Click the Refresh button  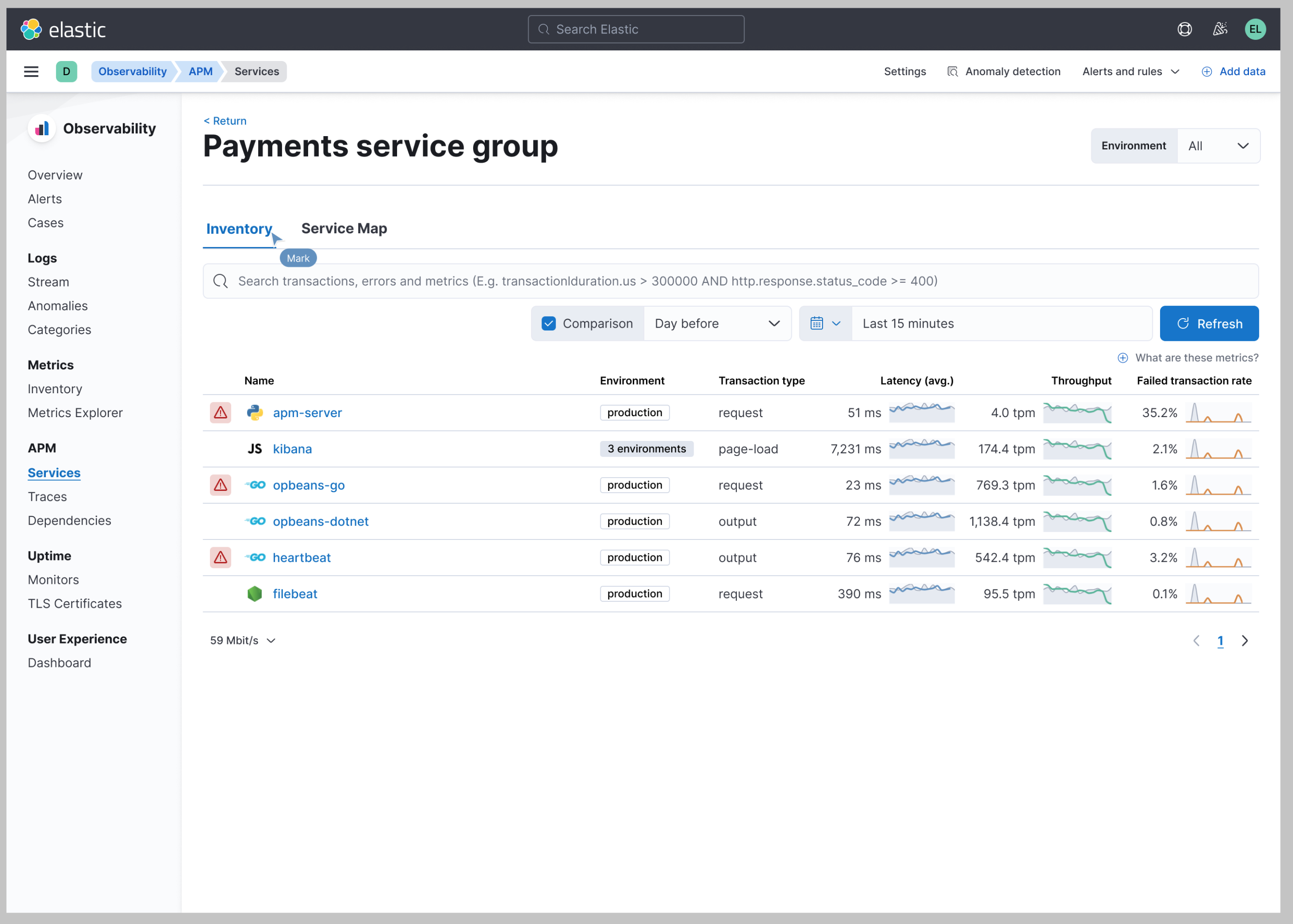[x=1210, y=323]
